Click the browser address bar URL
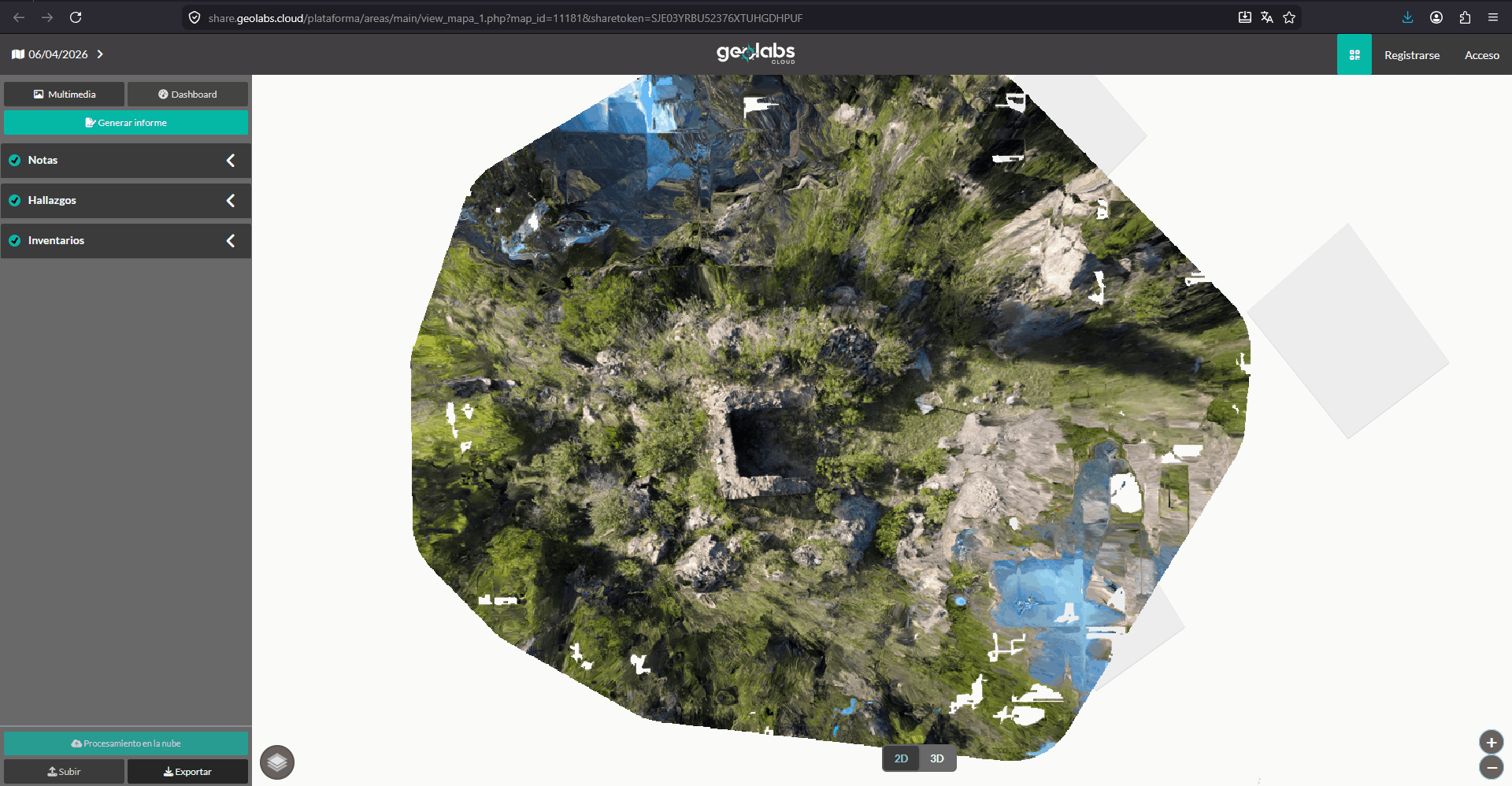 click(x=504, y=17)
